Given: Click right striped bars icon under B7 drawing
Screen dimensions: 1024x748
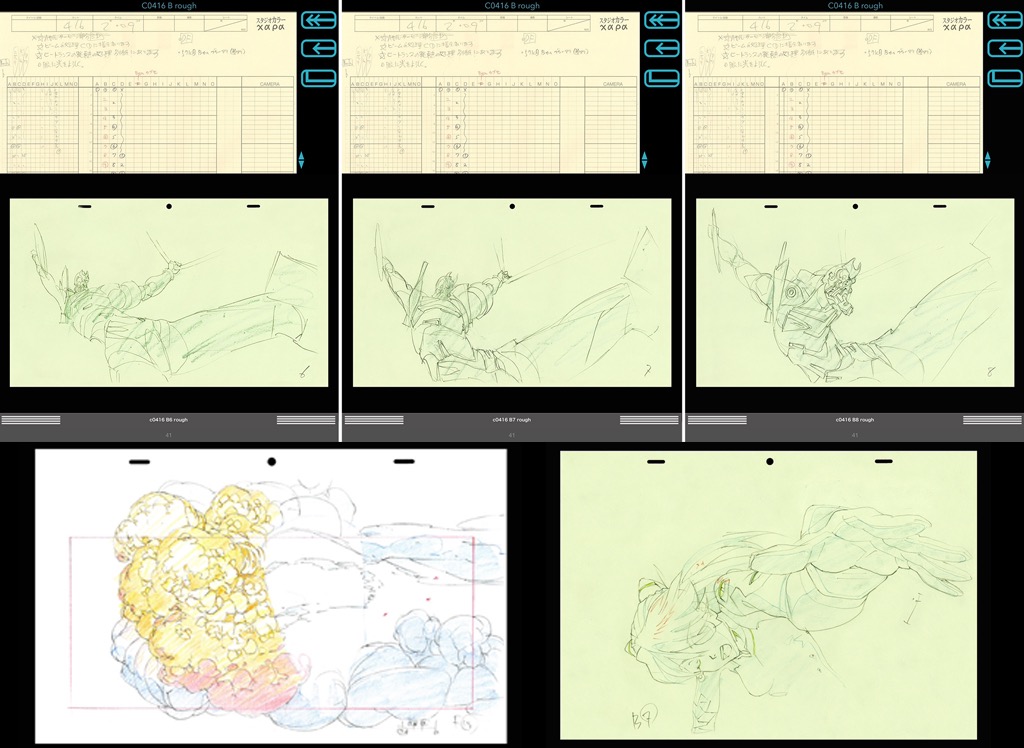Looking at the screenshot, I should click(649, 420).
